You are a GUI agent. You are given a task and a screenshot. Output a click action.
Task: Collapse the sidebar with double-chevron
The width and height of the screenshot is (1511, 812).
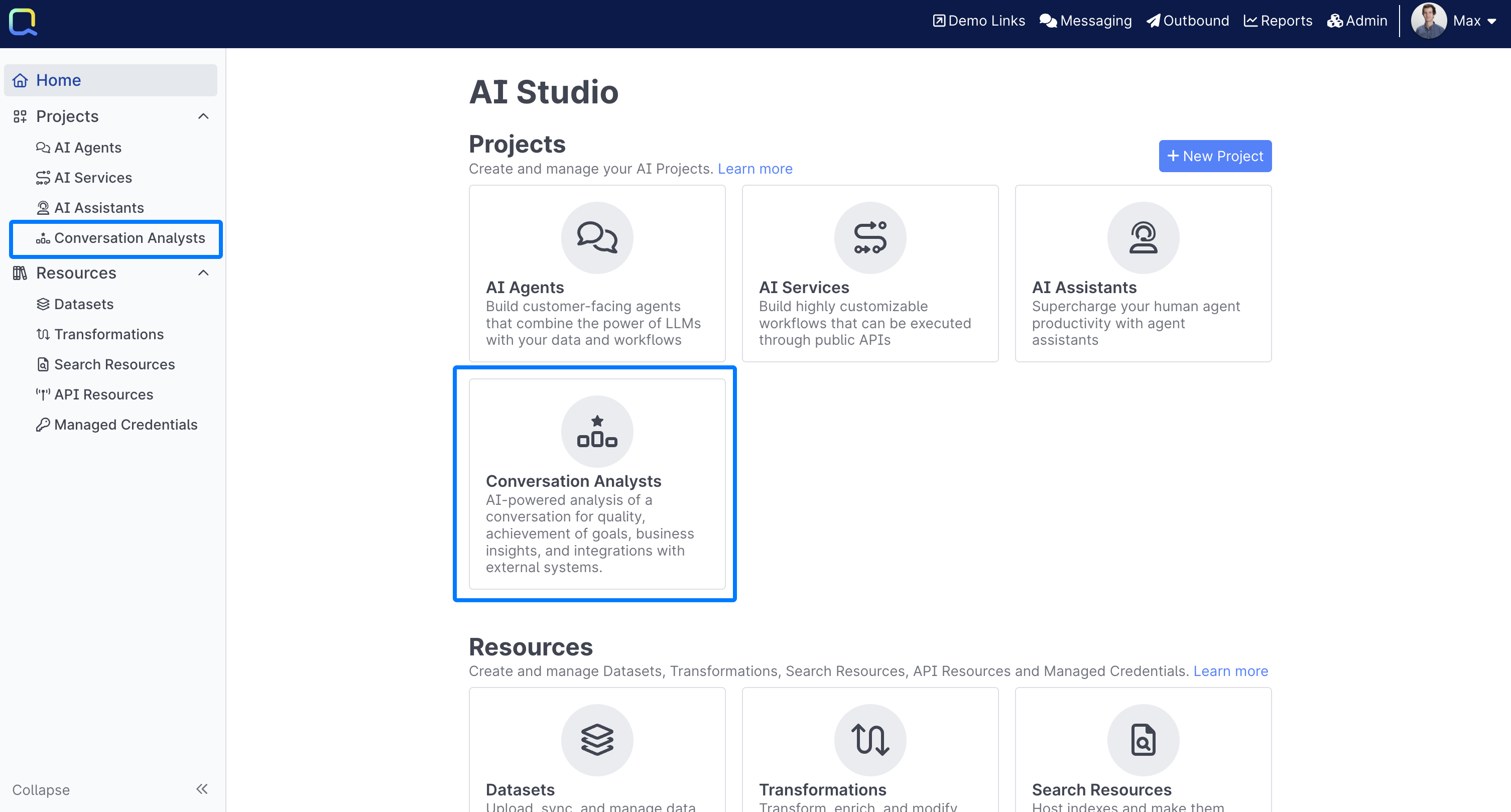pos(202,788)
